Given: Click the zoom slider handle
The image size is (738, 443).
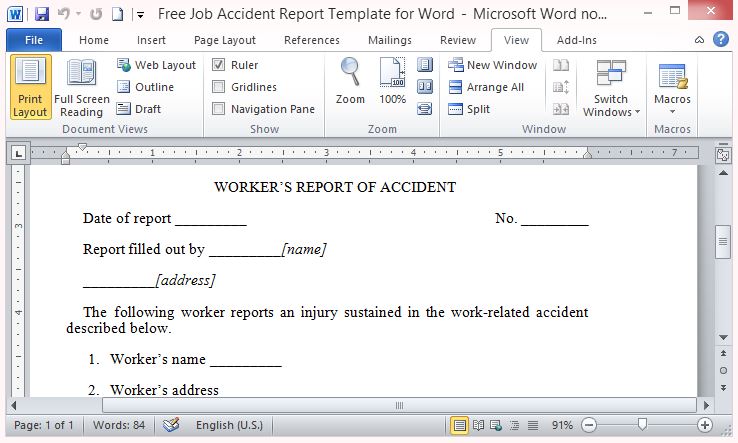Looking at the screenshot, I should [642, 425].
